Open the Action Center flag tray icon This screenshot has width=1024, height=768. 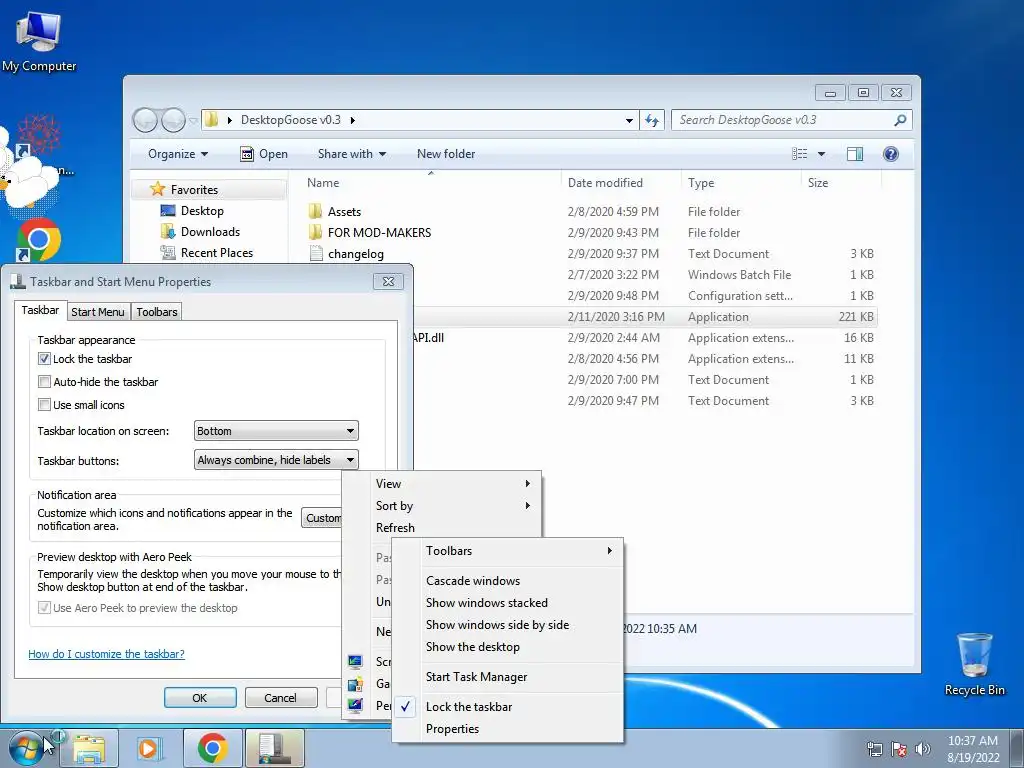point(899,749)
